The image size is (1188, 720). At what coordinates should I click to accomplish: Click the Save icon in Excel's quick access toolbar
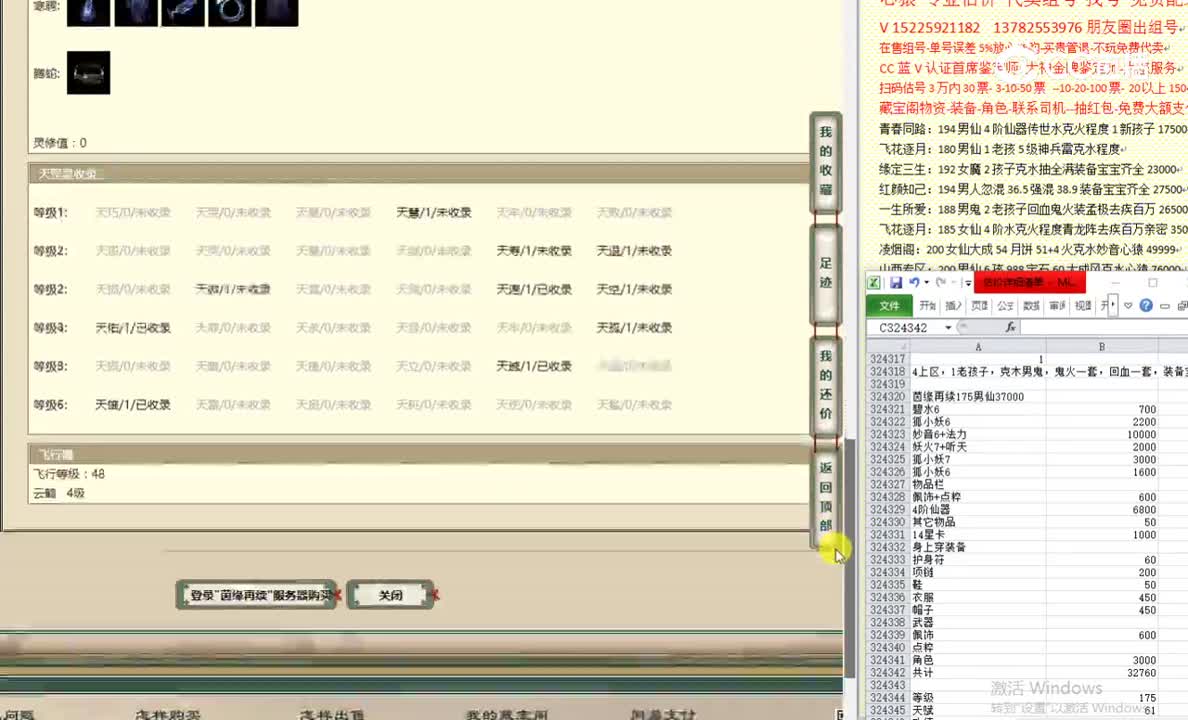(x=896, y=283)
